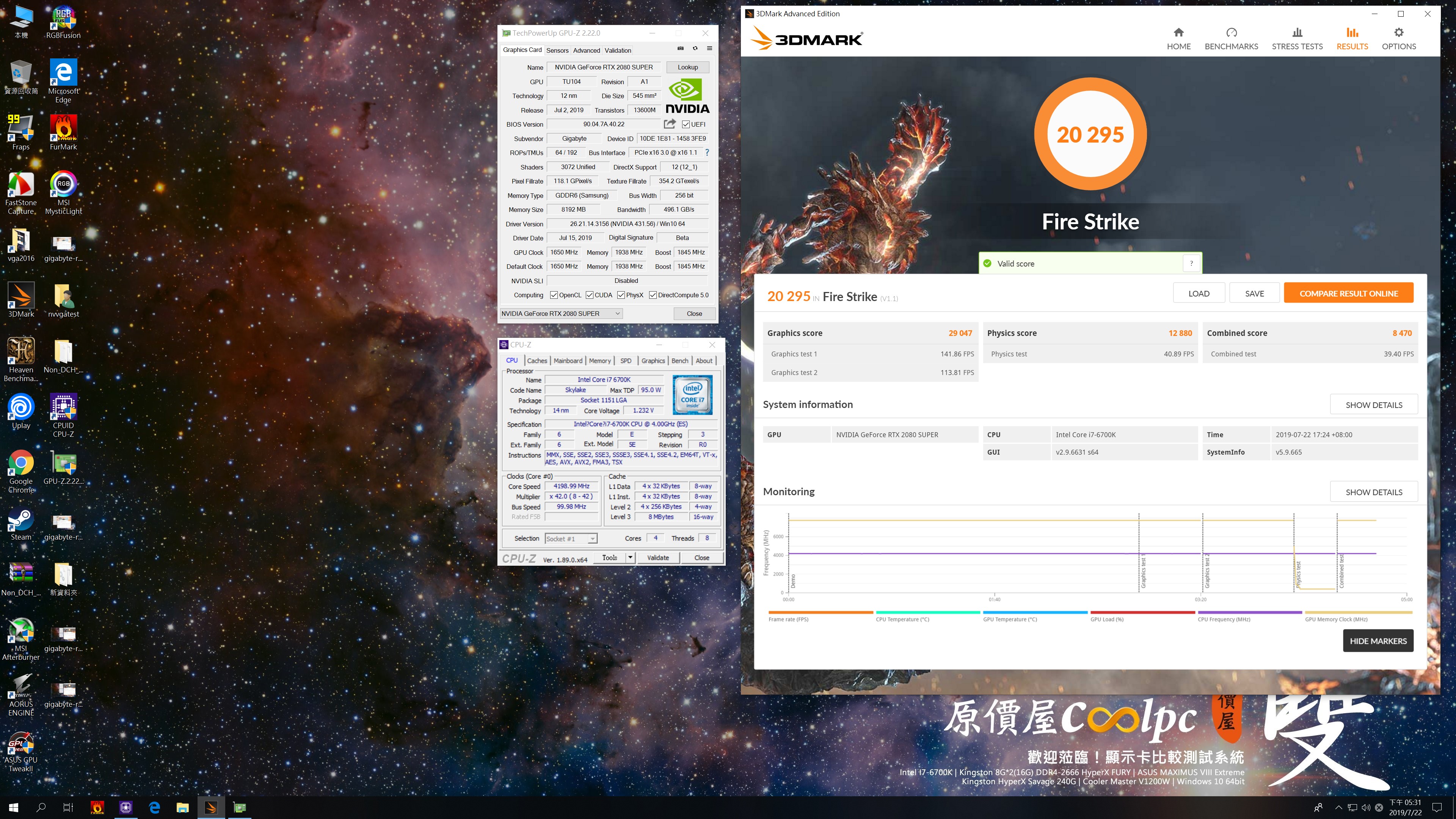Click GPU-Z refresh icon
The image size is (1456, 819).
[695, 49]
